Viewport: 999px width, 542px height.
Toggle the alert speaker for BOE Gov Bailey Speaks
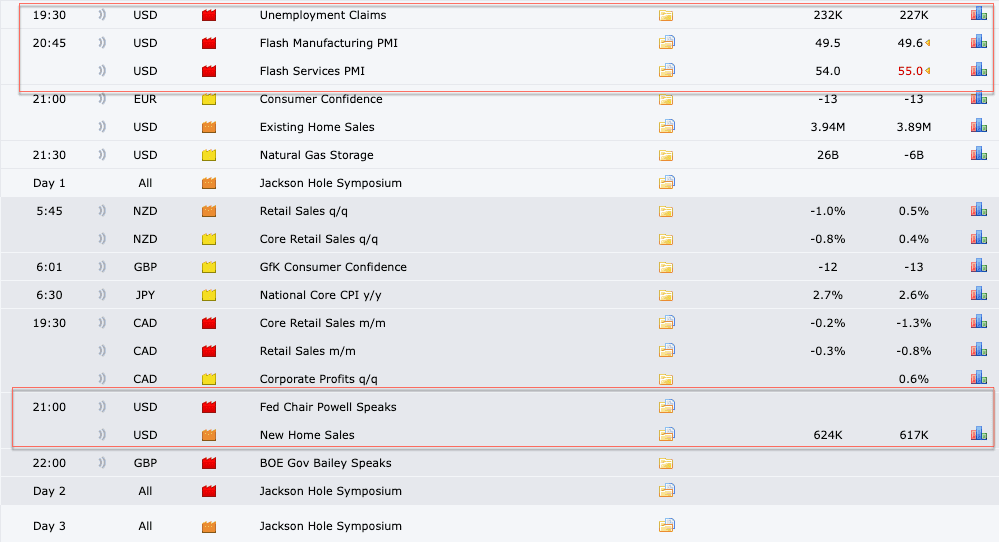[103, 463]
